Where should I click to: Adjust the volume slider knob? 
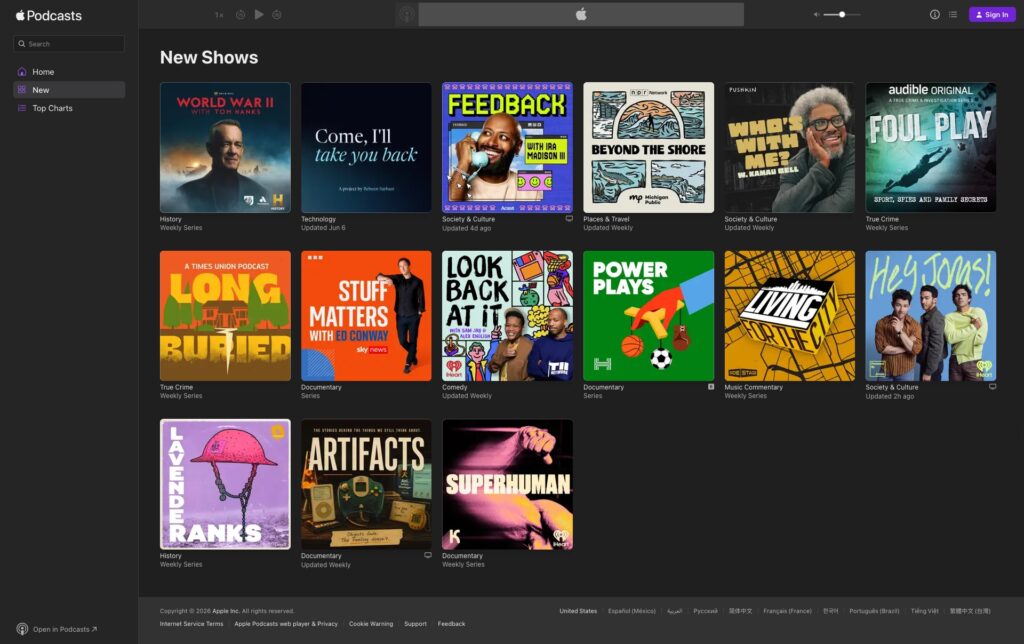click(x=842, y=14)
